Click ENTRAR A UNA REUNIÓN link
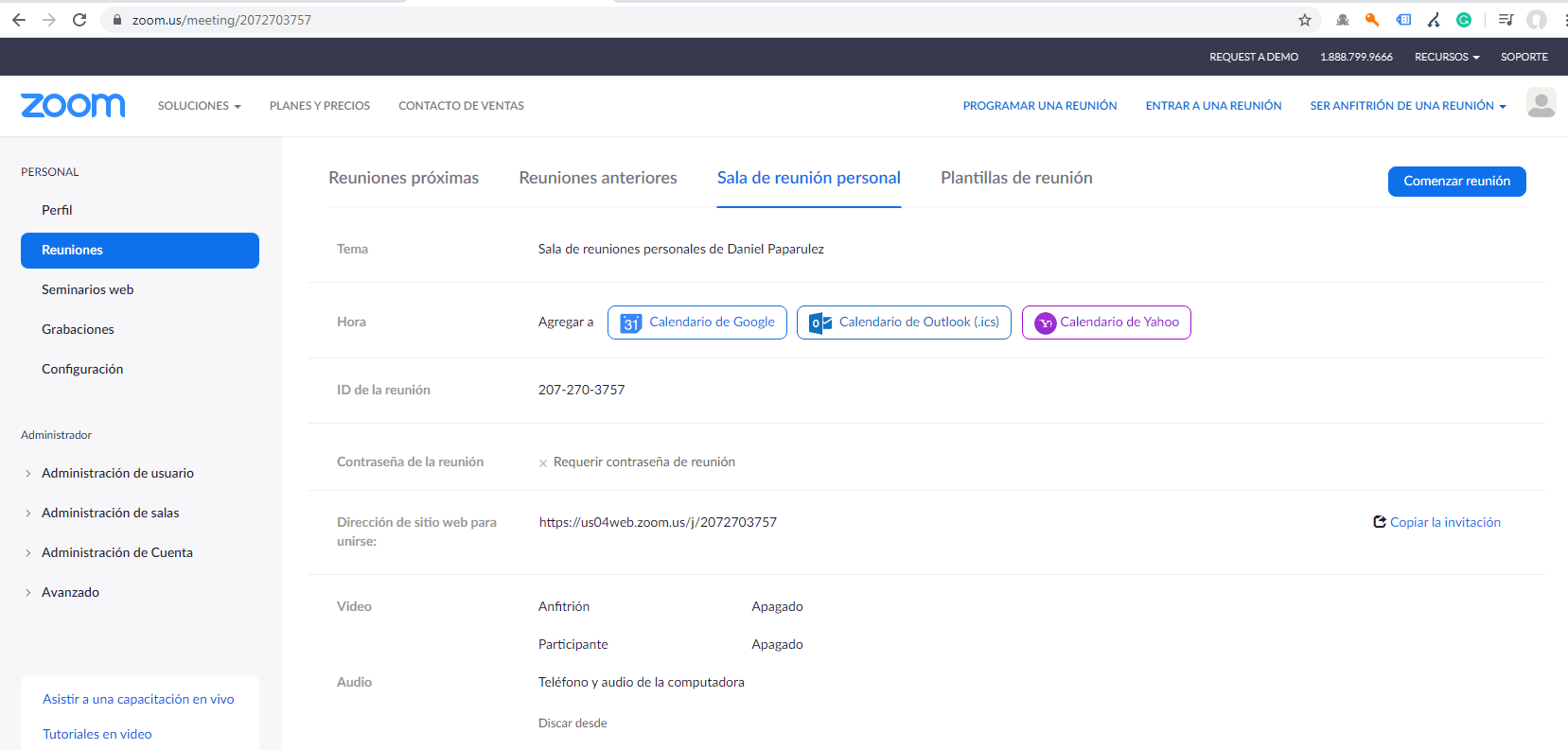Viewport: 1568px width, 750px height. coord(1213,106)
